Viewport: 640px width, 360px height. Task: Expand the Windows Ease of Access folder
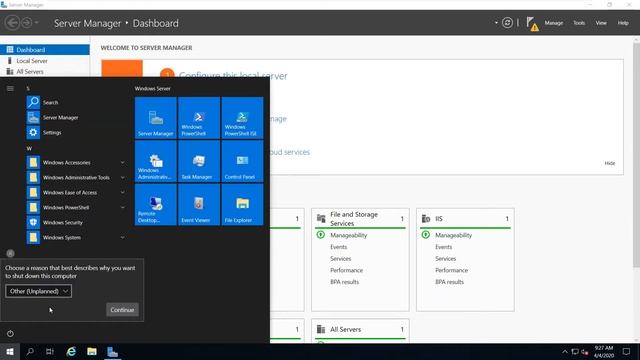click(x=76, y=192)
